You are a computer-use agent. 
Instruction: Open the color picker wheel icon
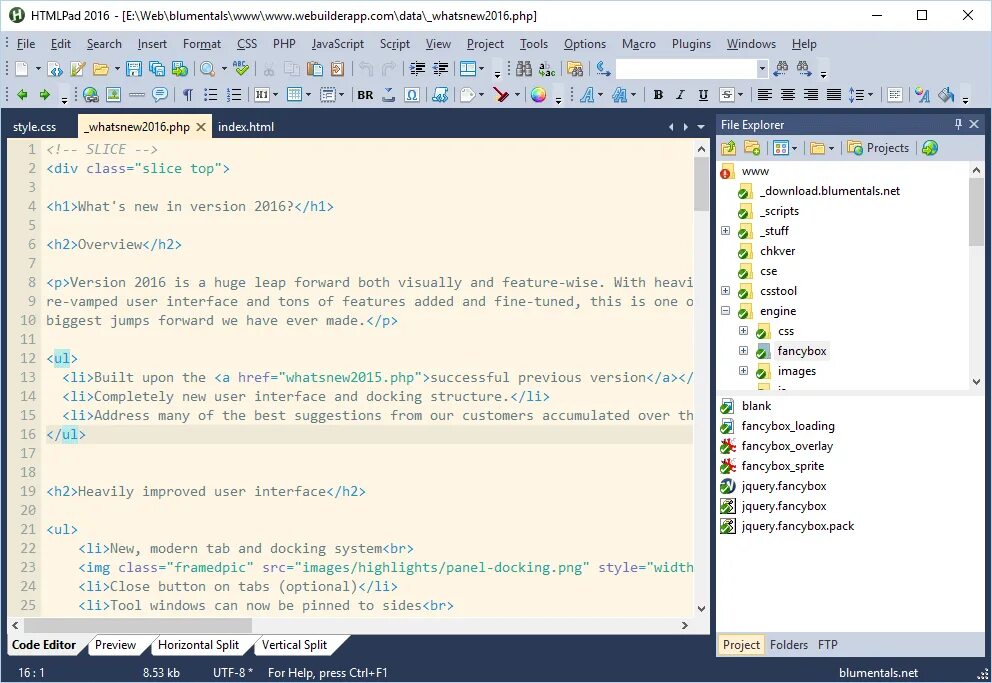(x=538, y=95)
